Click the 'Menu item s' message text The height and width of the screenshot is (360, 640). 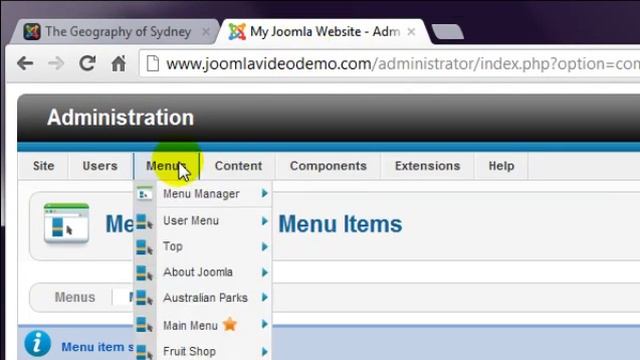point(98,347)
